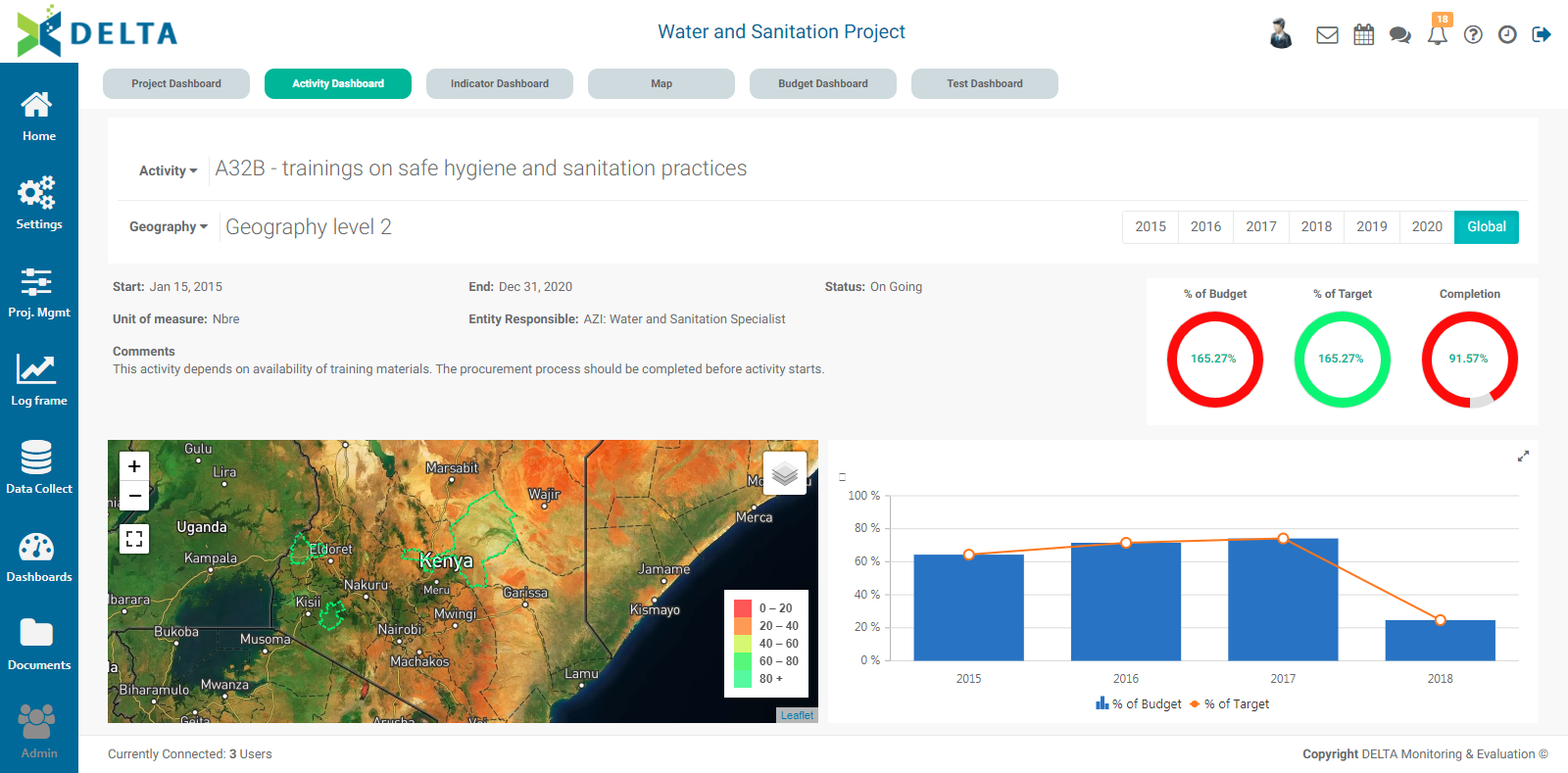Screen dimensions: 1568x773
Task: Click the Status On Going text
Action: point(873,287)
